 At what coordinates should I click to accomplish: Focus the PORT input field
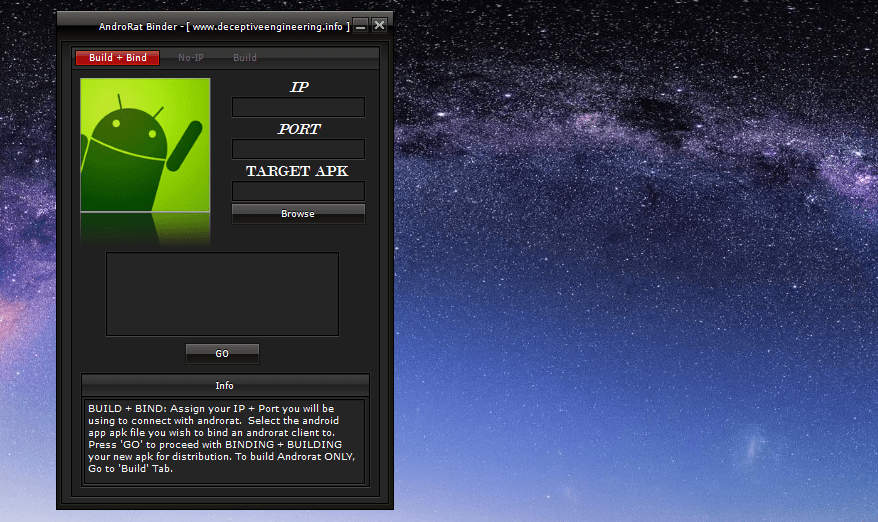click(x=298, y=149)
